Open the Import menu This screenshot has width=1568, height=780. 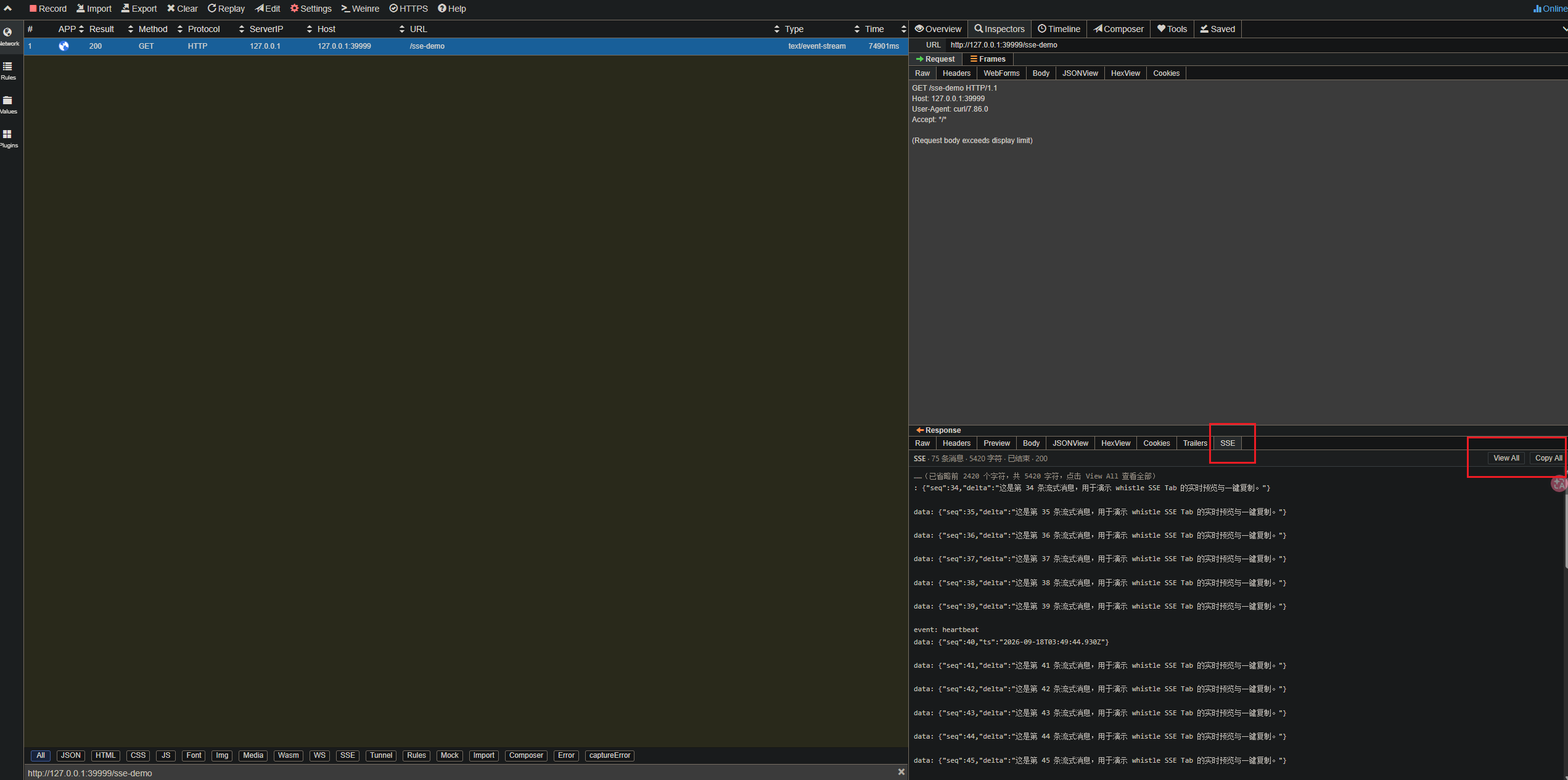tap(94, 9)
